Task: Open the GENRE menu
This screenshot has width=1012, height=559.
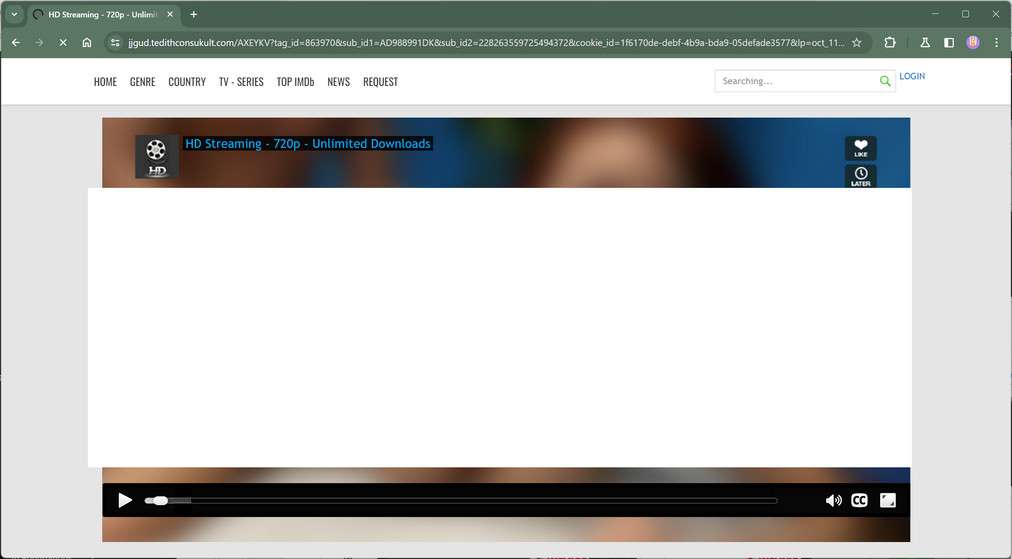Action: (x=143, y=81)
